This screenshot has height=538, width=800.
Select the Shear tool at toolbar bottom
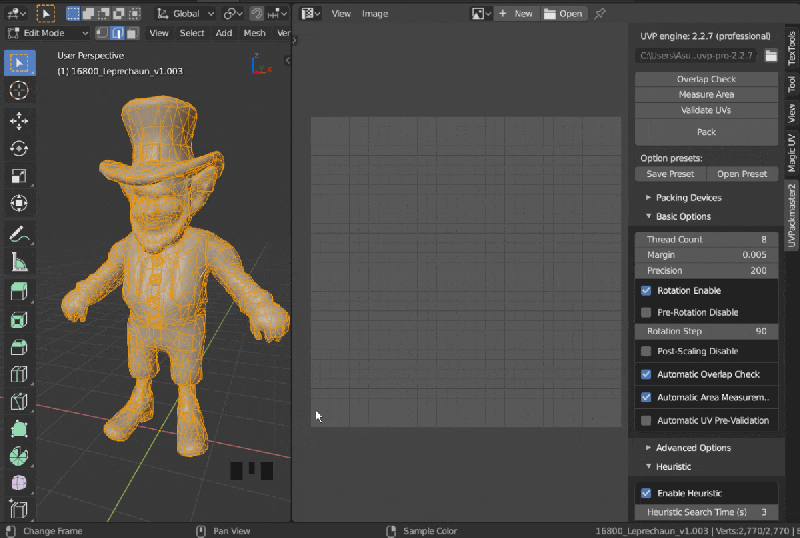pyautogui.click(x=19, y=510)
